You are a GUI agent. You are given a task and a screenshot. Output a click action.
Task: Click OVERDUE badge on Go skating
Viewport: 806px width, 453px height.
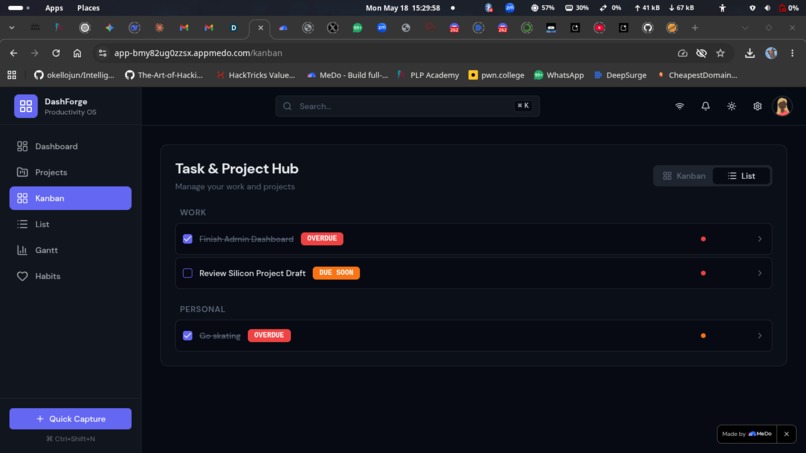[x=269, y=335]
